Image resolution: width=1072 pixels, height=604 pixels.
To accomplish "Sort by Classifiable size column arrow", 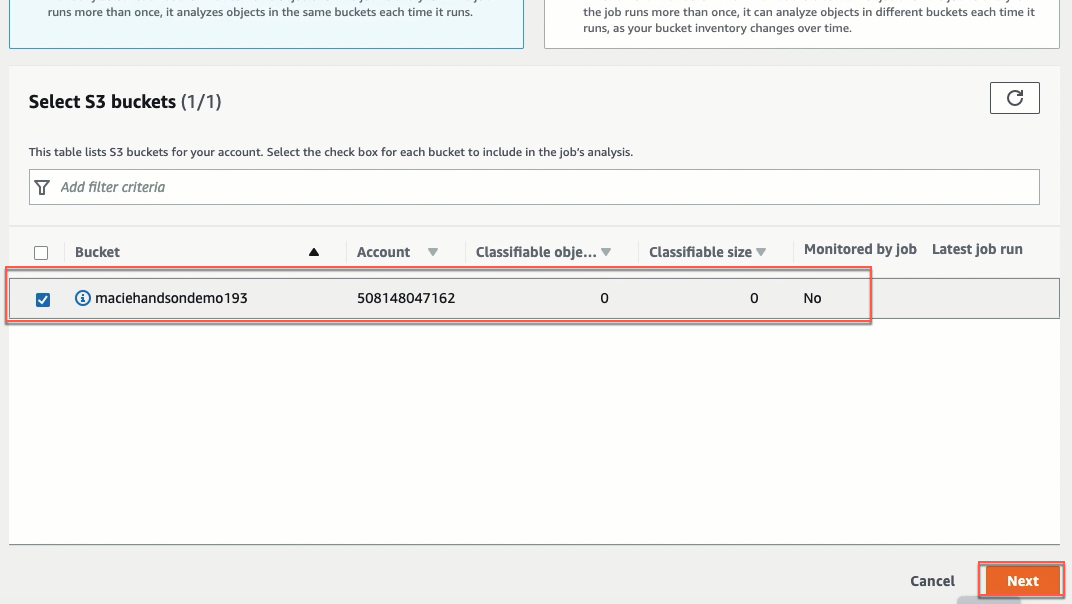I will click(761, 252).
